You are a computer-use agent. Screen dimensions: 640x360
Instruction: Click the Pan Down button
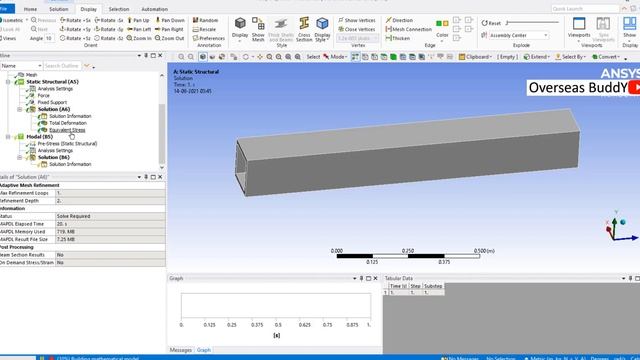pos(170,20)
